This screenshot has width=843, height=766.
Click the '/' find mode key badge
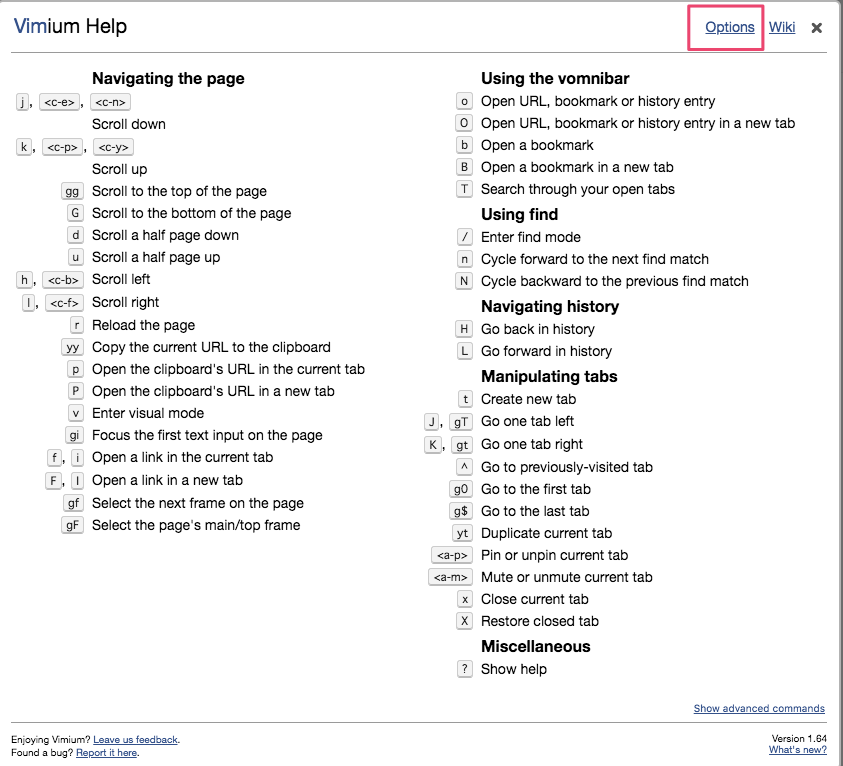(464, 237)
